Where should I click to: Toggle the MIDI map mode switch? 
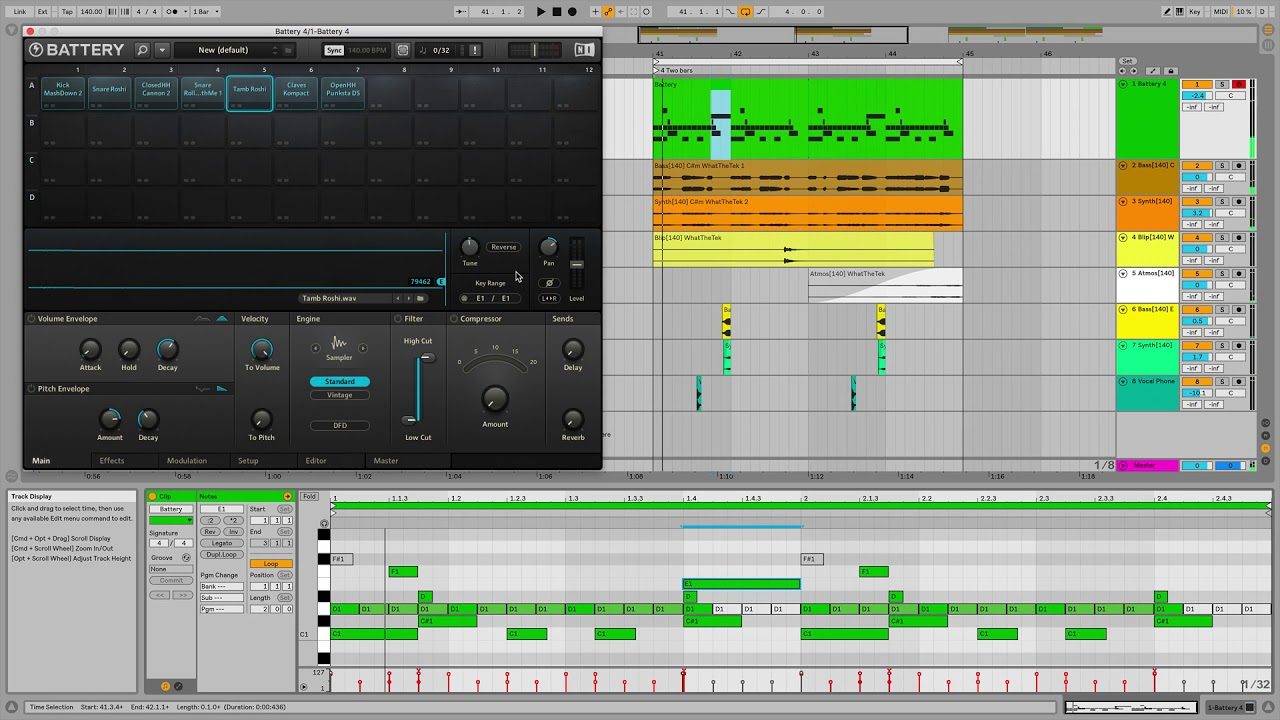pyautogui.click(x=1220, y=12)
